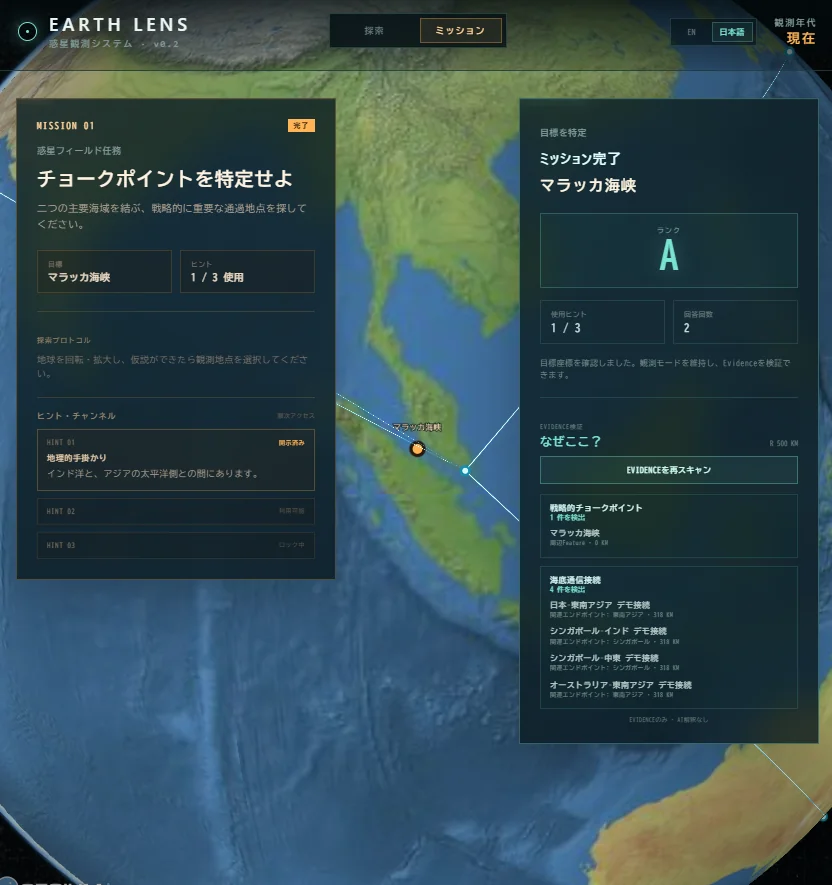The height and width of the screenshot is (885, 832).
Task: Select オーストラリア‑東南アジア デモ接続 entry
Action: coord(620,689)
